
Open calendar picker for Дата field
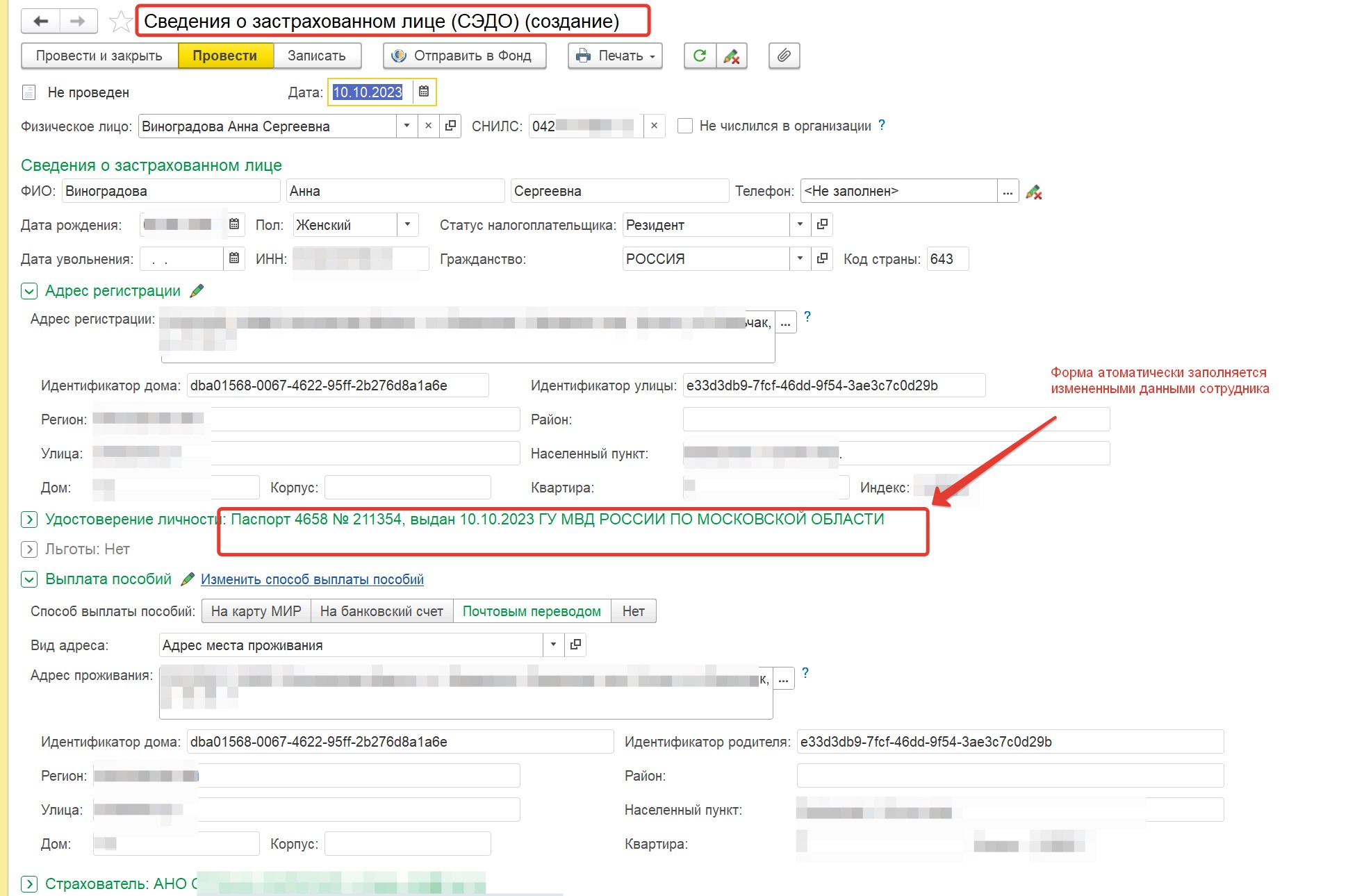pyautogui.click(x=424, y=92)
